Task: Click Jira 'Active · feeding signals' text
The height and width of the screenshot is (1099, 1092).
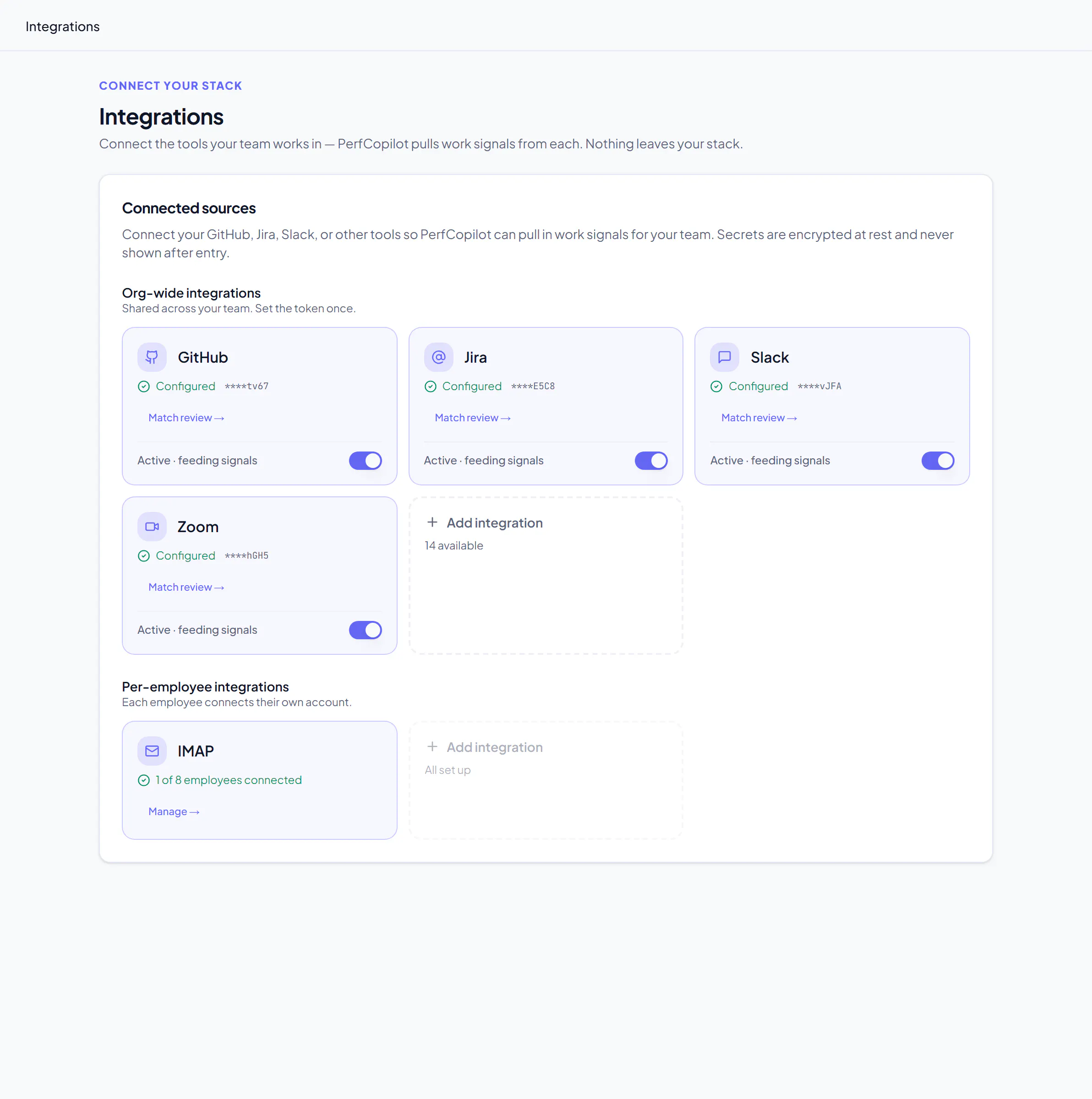Action: [x=484, y=460]
